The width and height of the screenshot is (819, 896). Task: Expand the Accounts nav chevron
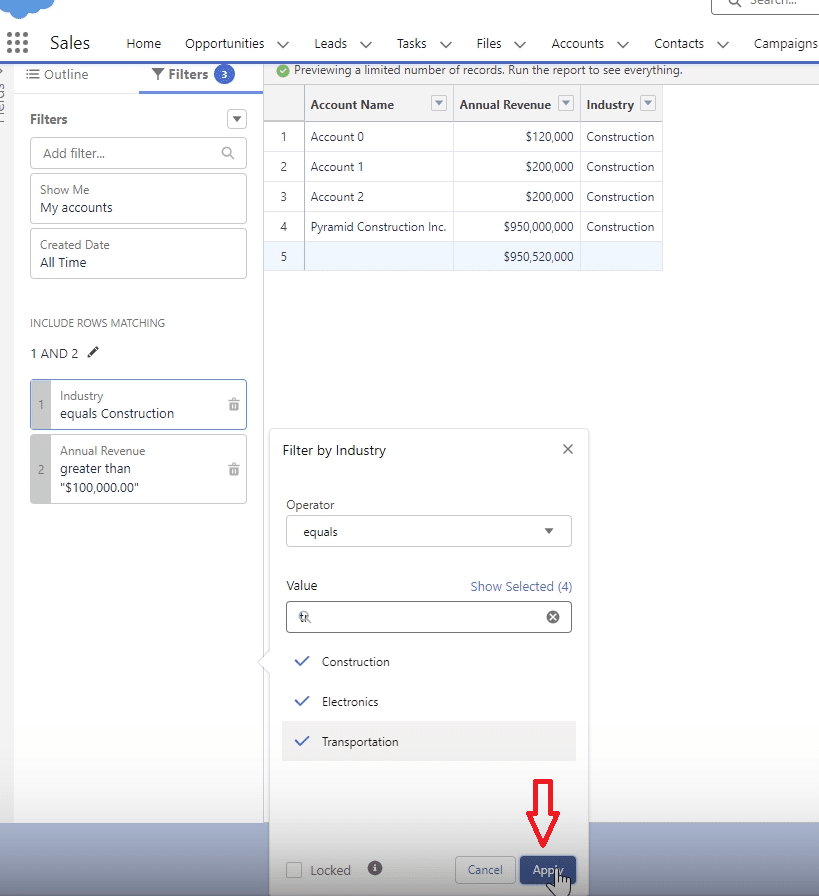[623, 45]
